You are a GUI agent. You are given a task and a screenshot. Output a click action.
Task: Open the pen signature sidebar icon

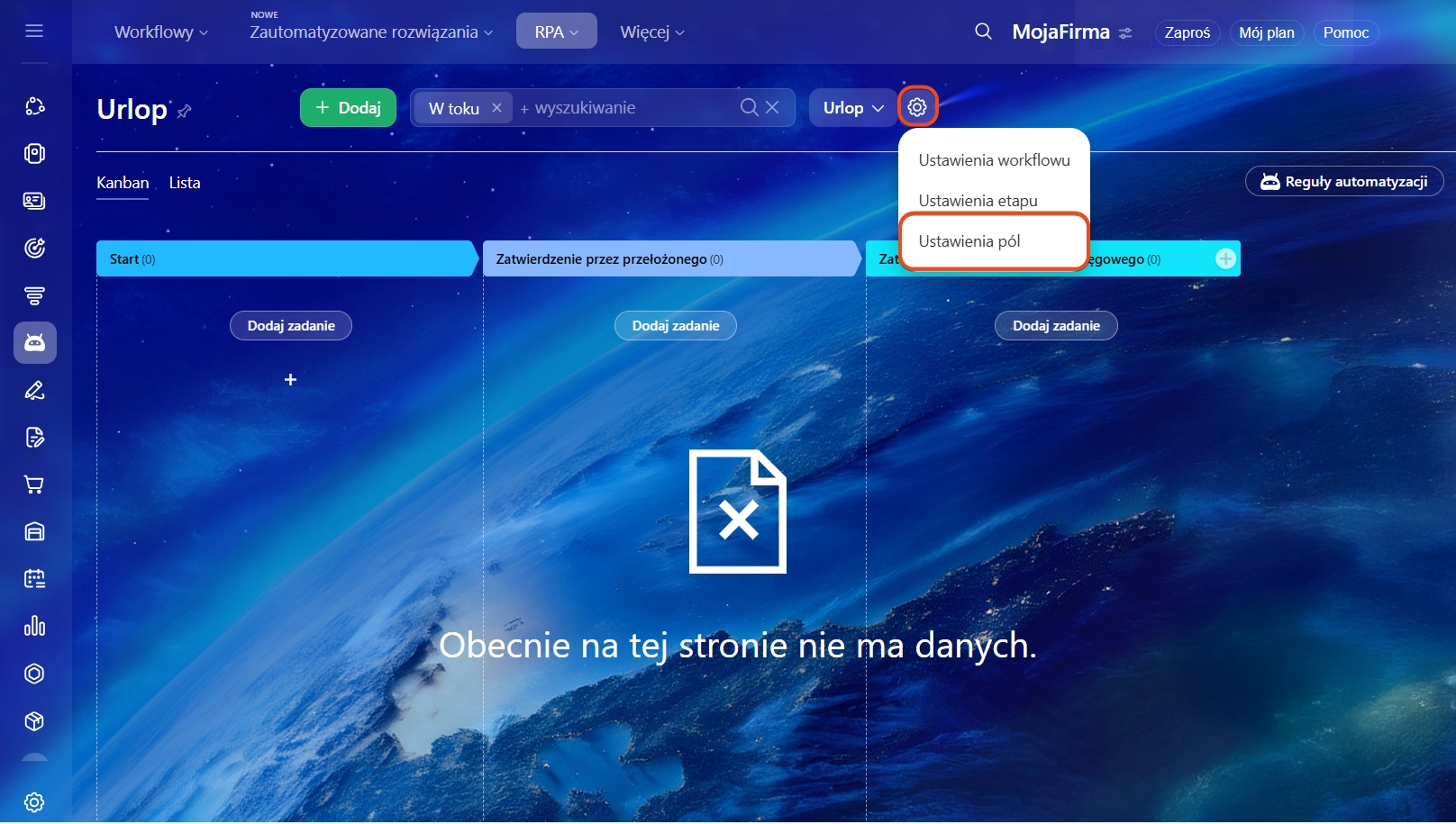34,390
